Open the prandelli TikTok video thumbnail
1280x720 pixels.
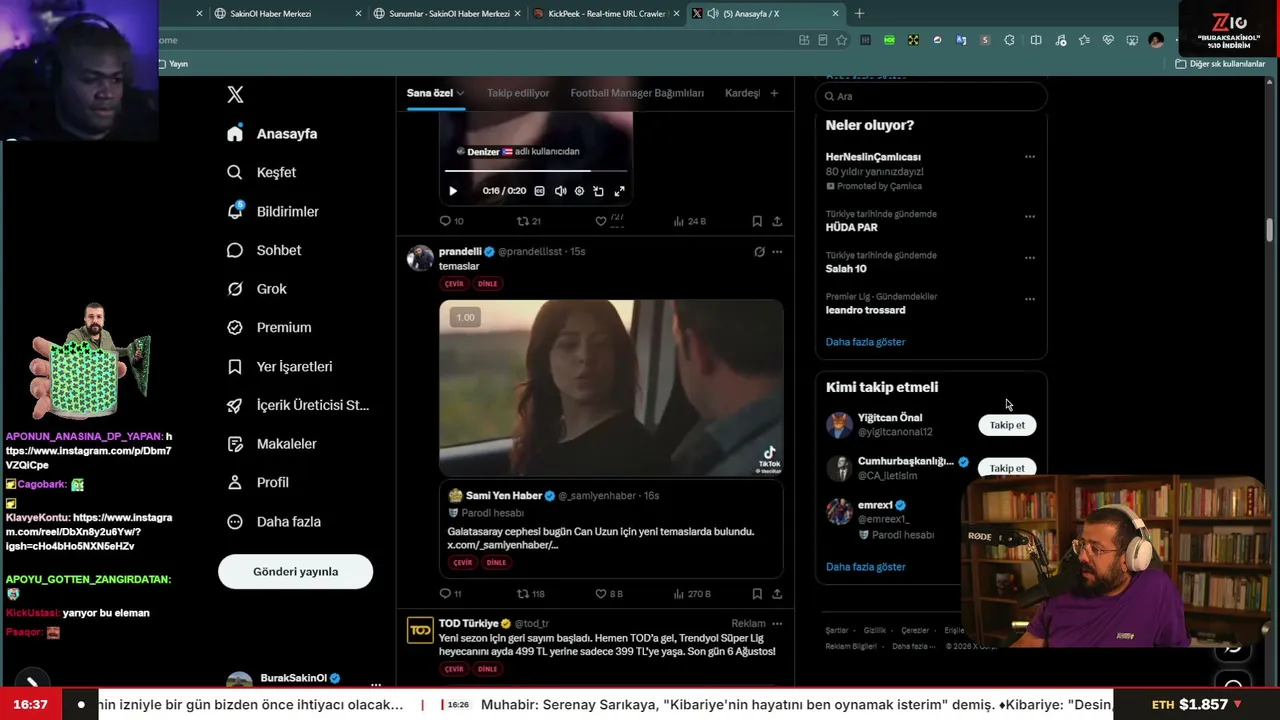click(611, 388)
